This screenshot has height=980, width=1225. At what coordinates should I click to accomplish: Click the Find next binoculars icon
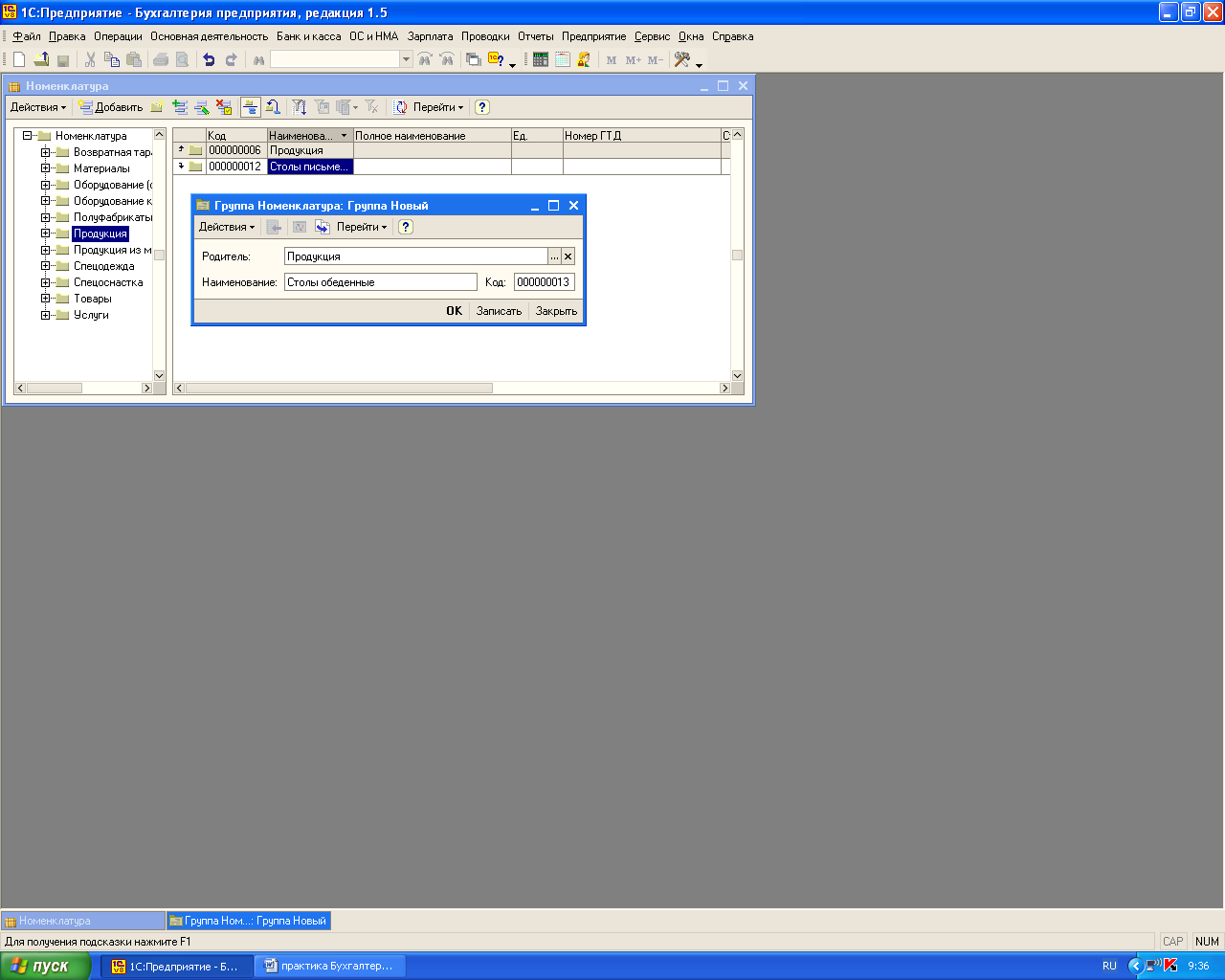coord(425,59)
